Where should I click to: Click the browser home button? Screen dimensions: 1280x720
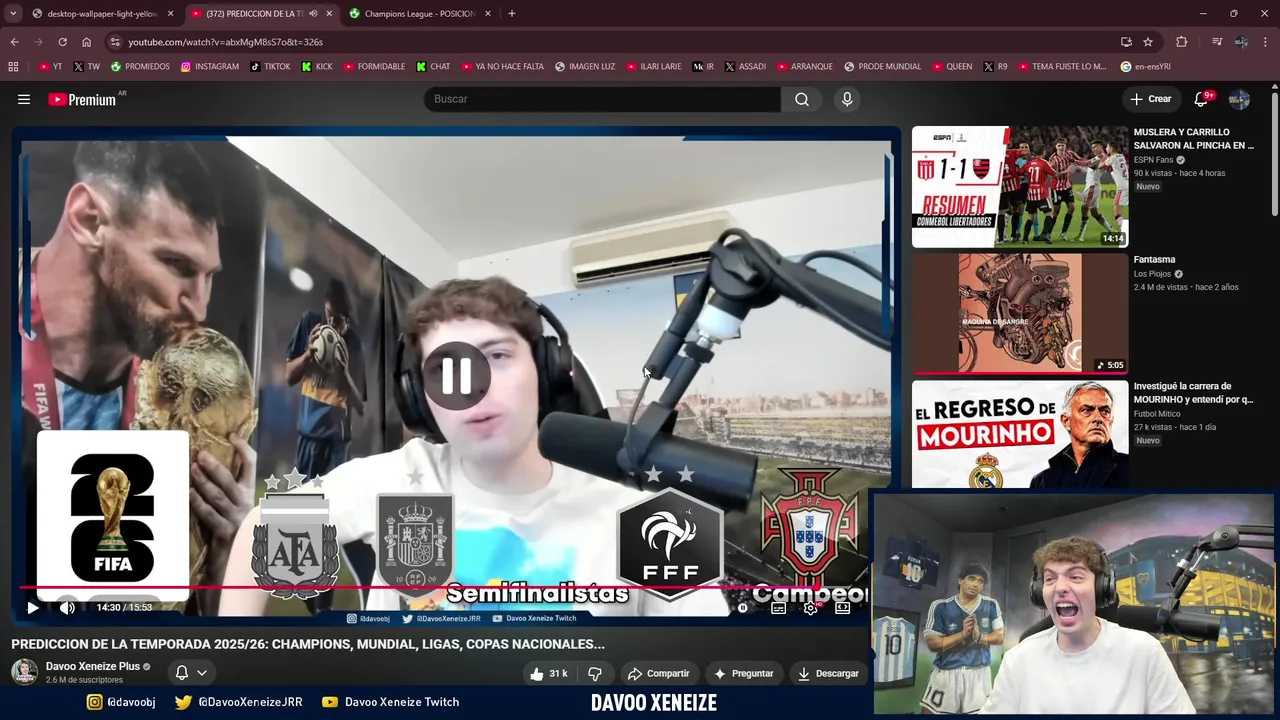(87, 42)
